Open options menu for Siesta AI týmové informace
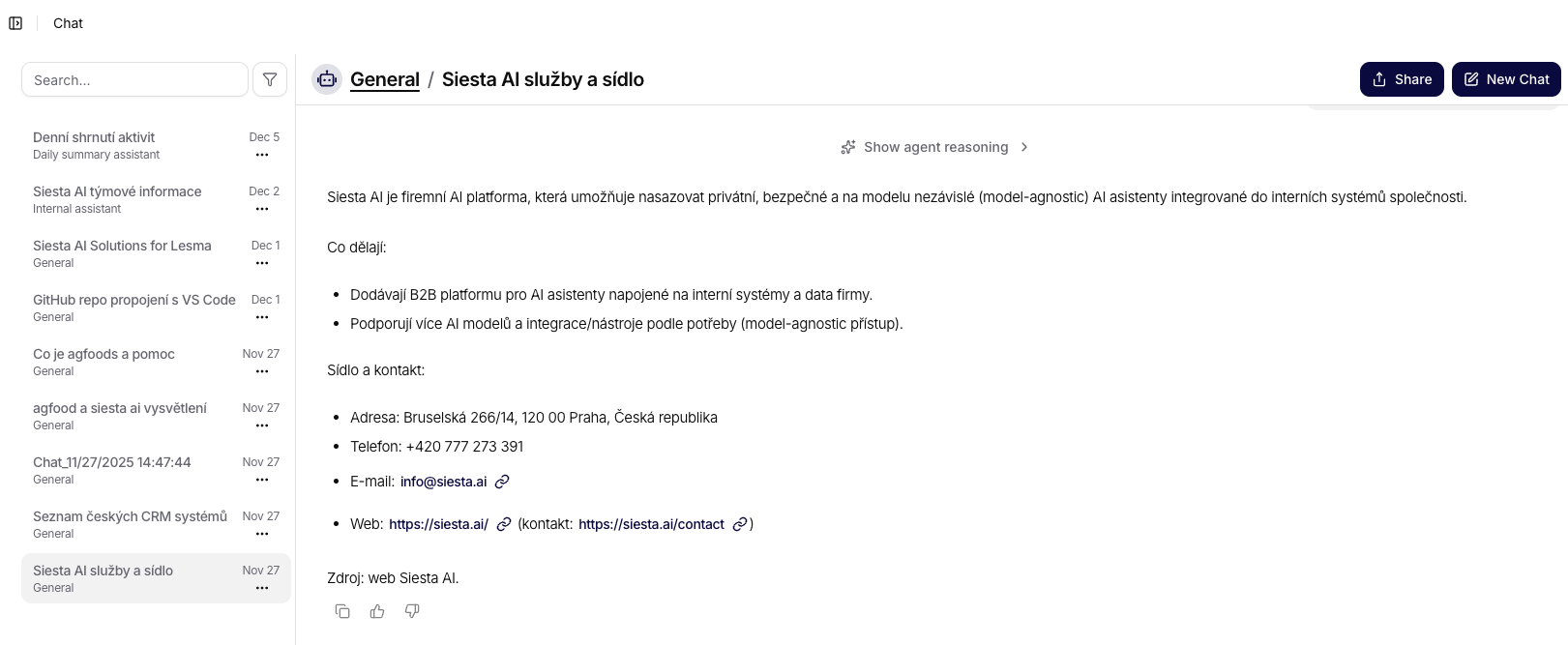The width and height of the screenshot is (1568, 645). tap(262, 209)
